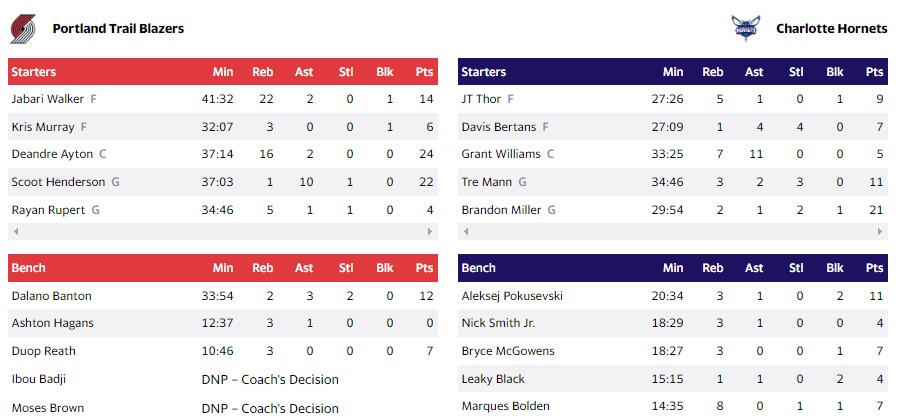
Task: Select Deandre Ayton in Blazers starters
Action: tap(52, 155)
